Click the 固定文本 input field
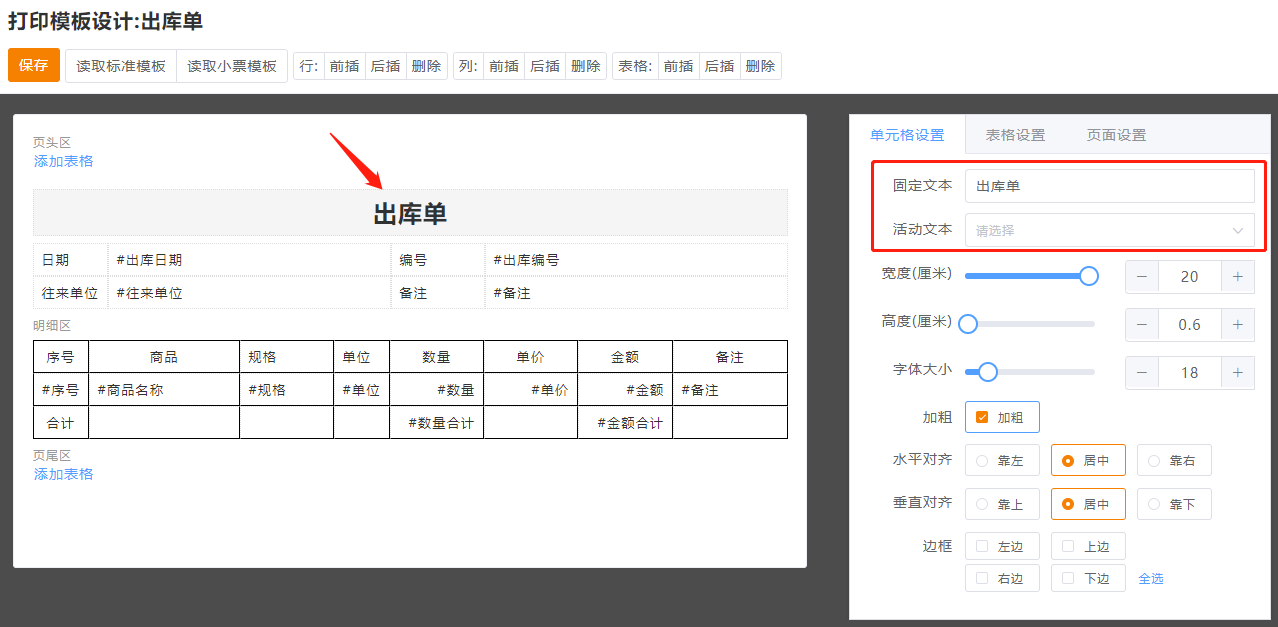Image resolution: width=1278 pixels, height=627 pixels. tap(1109, 186)
